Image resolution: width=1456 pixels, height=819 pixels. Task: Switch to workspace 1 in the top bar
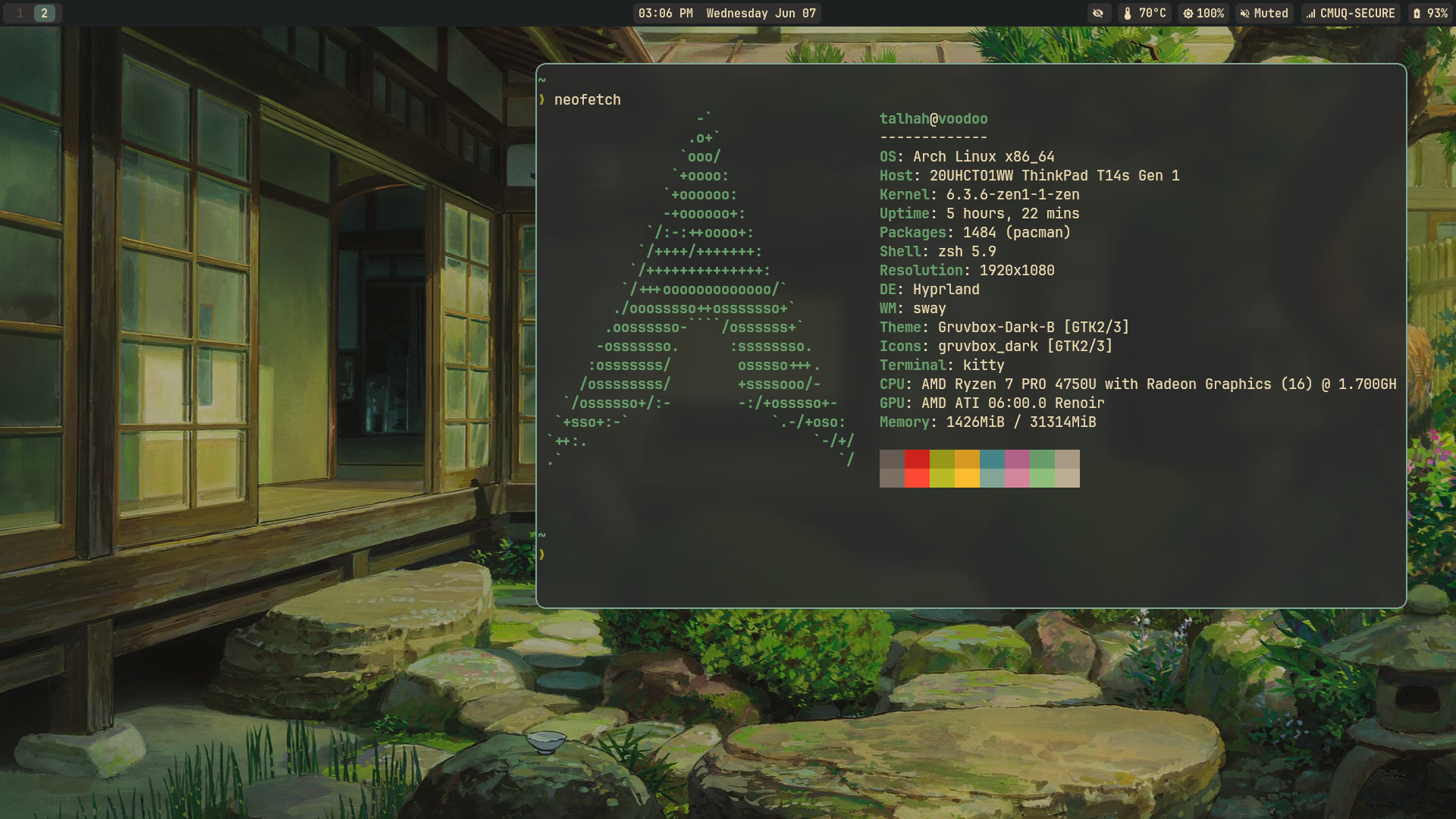[x=20, y=13]
